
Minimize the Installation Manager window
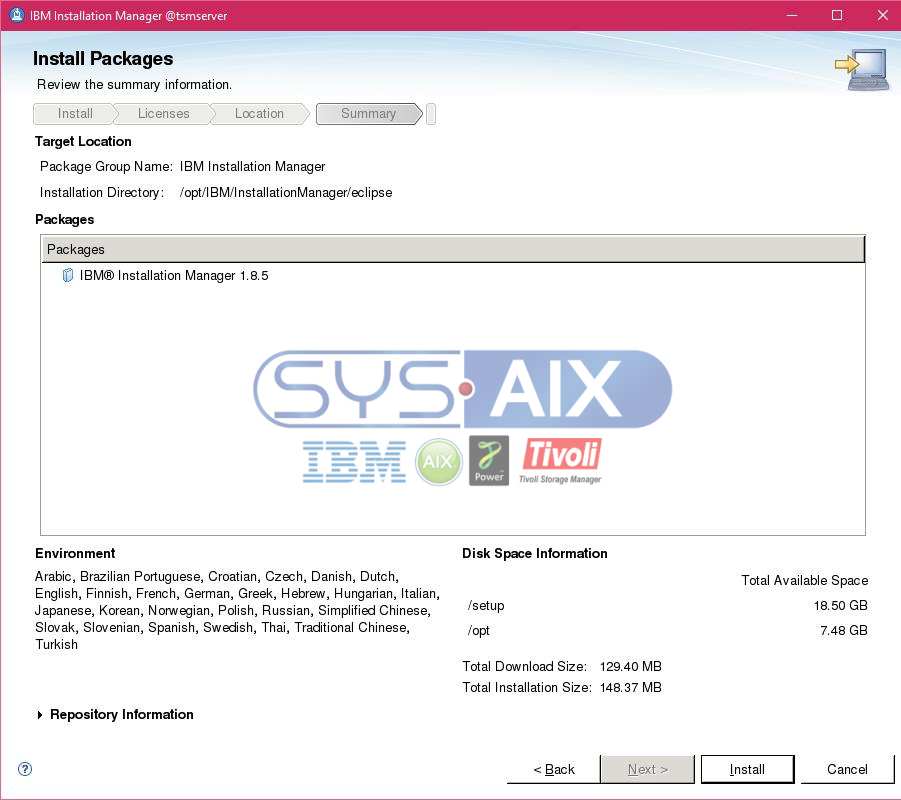click(x=792, y=16)
